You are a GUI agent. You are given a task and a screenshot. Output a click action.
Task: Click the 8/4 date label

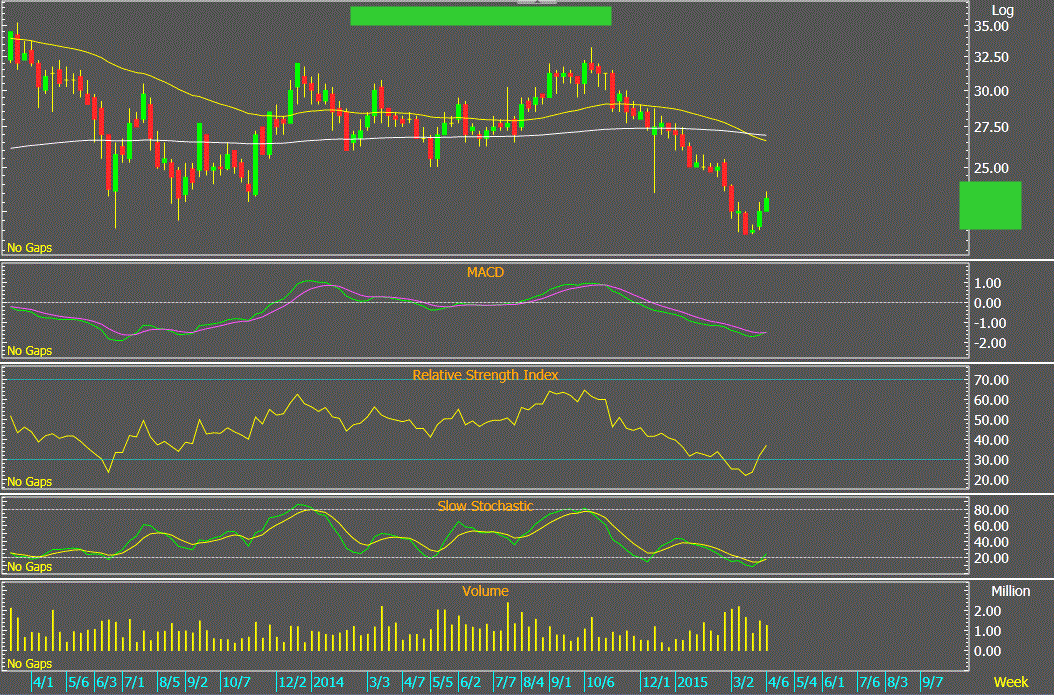[534, 683]
